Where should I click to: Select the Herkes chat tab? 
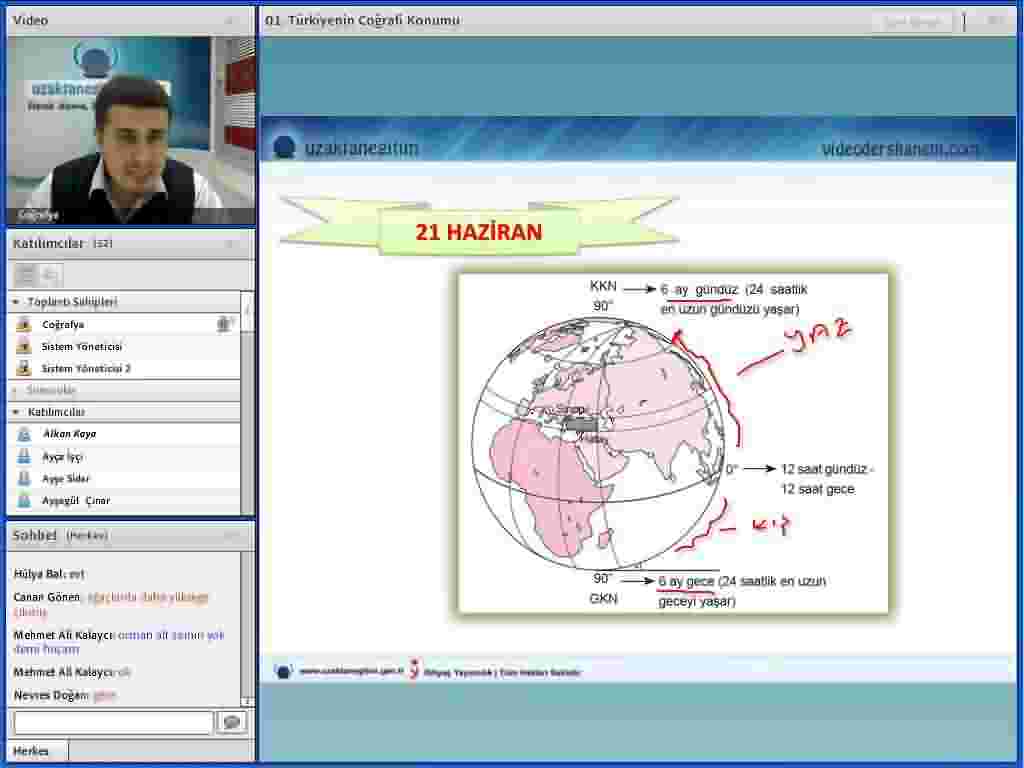pyautogui.click(x=37, y=751)
